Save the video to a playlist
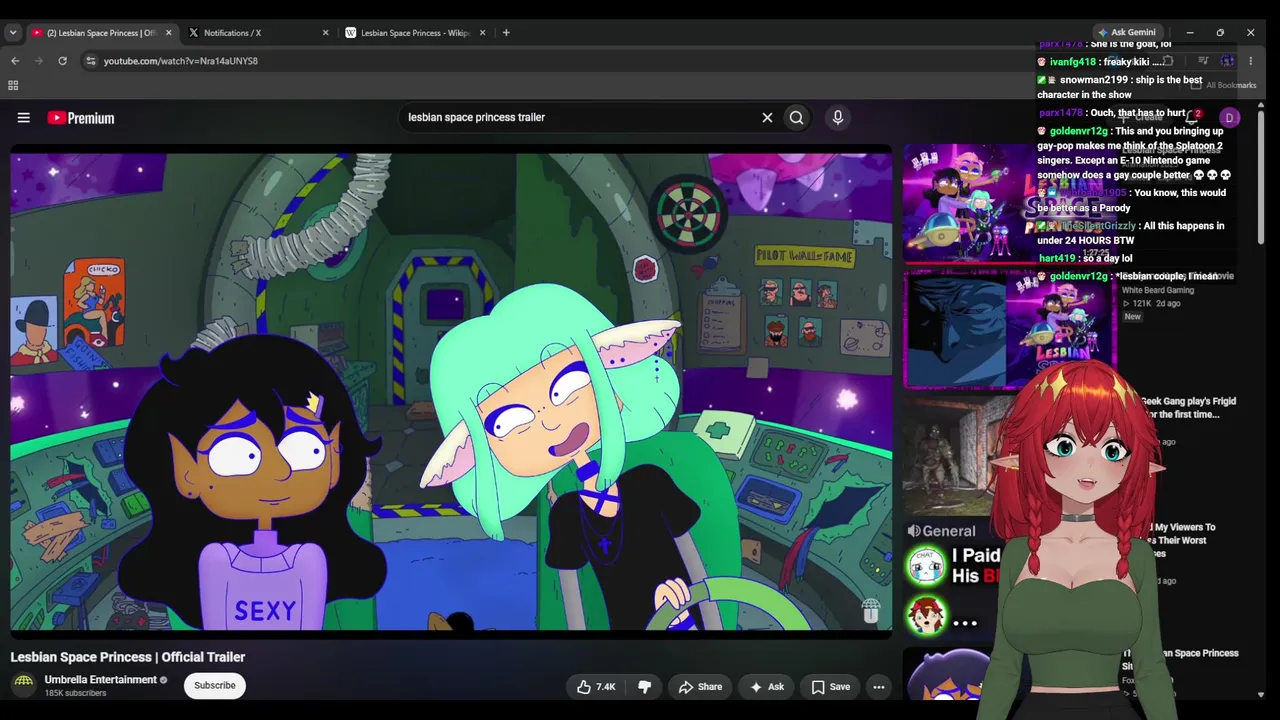The image size is (1280, 720). tap(830, 687)
